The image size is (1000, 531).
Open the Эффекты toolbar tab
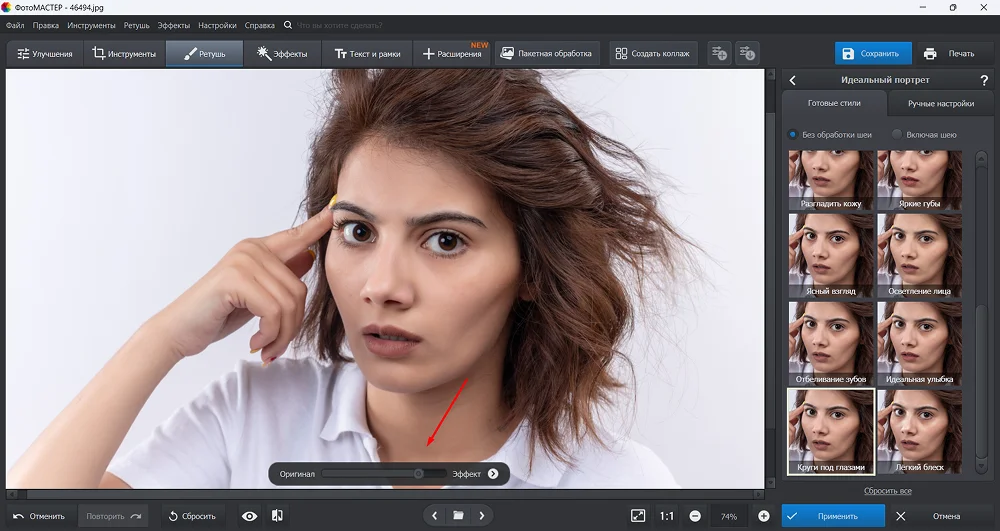(283, 54)
